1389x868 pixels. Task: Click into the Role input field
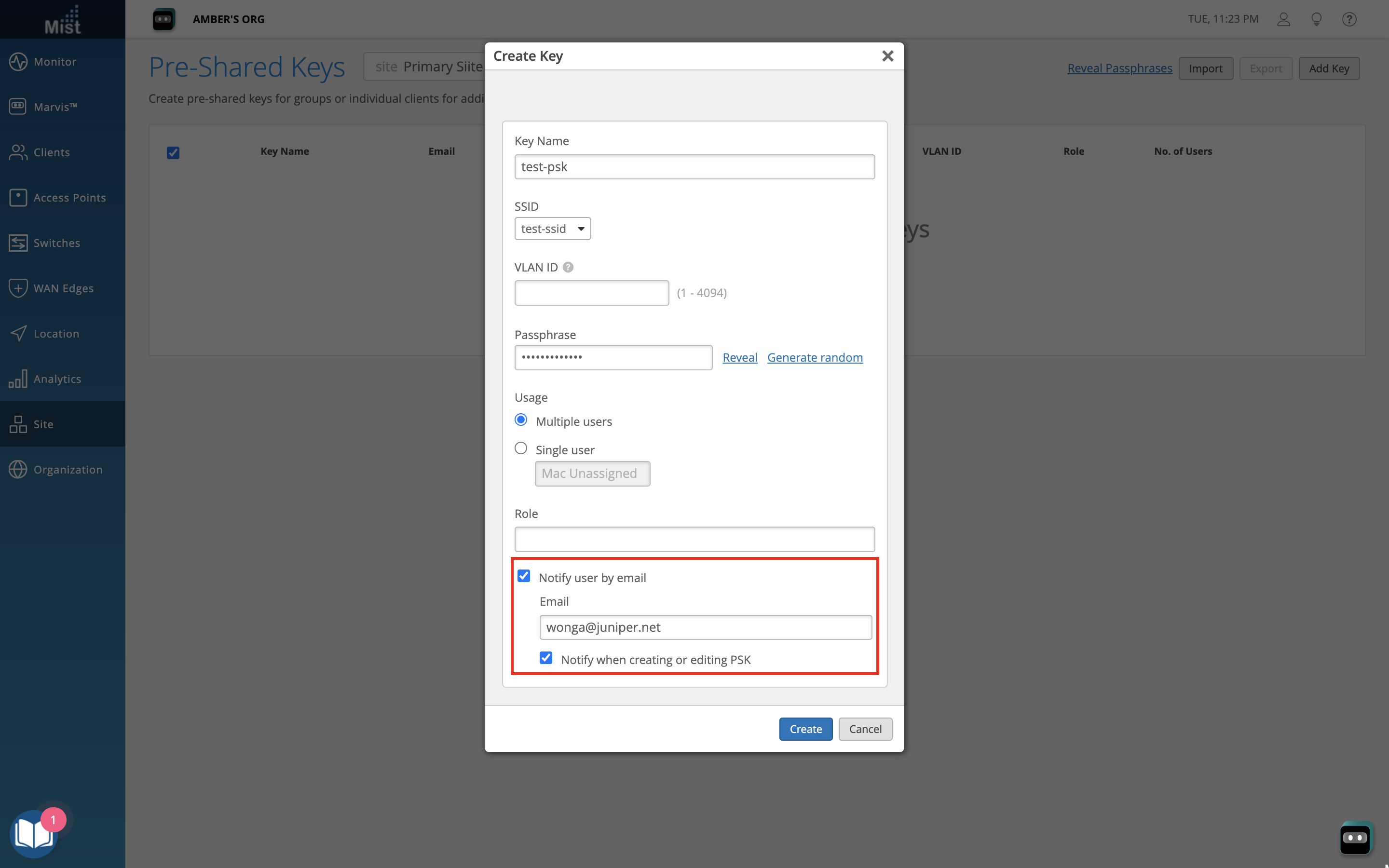(x=694, y=540)
